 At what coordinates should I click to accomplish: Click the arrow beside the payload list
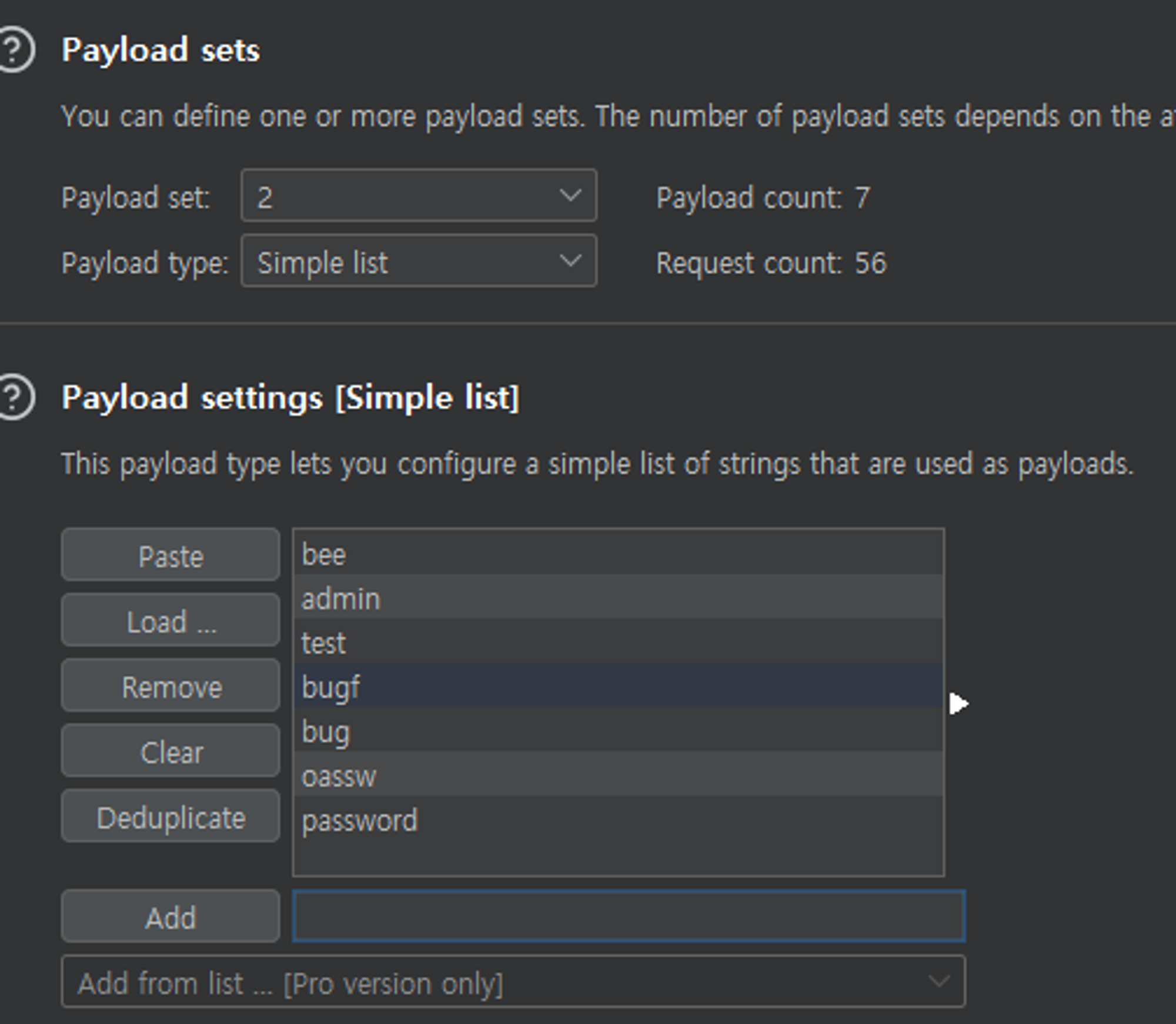click(x=958, y=704)
